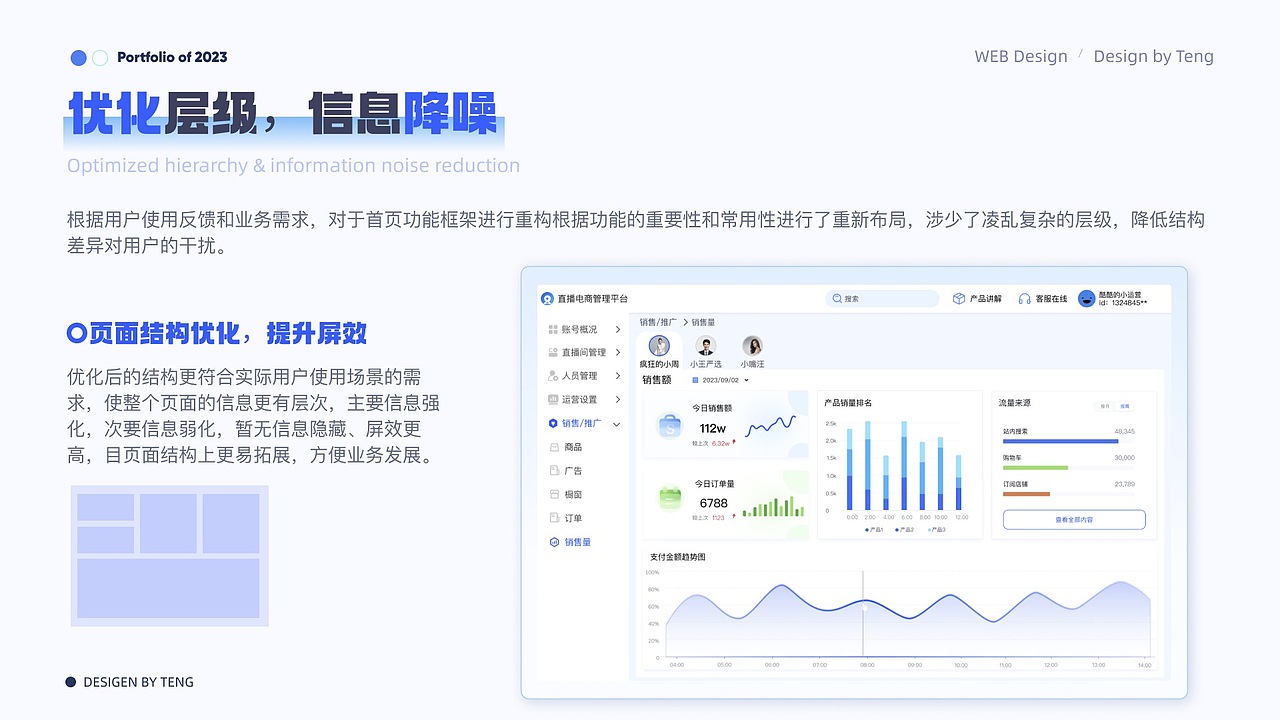Click the 账号概况 grid icon

pos(553,329)
